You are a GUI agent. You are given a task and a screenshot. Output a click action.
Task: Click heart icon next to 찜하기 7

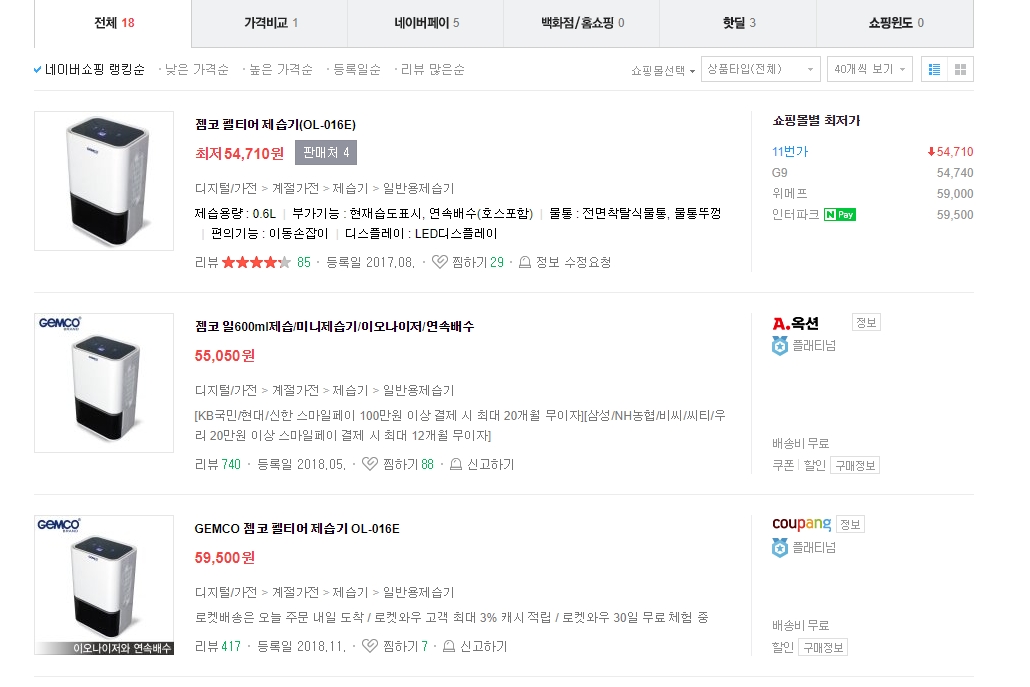370,646
